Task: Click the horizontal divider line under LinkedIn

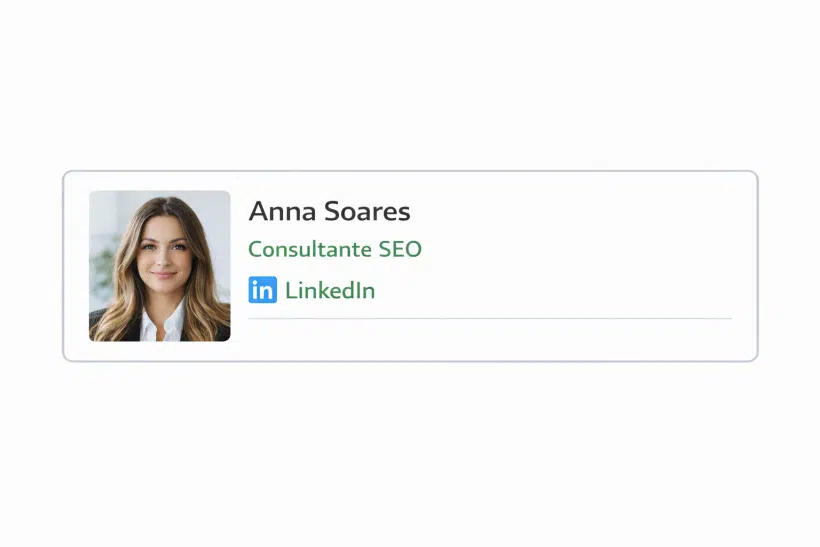Action: click(x=490, y=318)
